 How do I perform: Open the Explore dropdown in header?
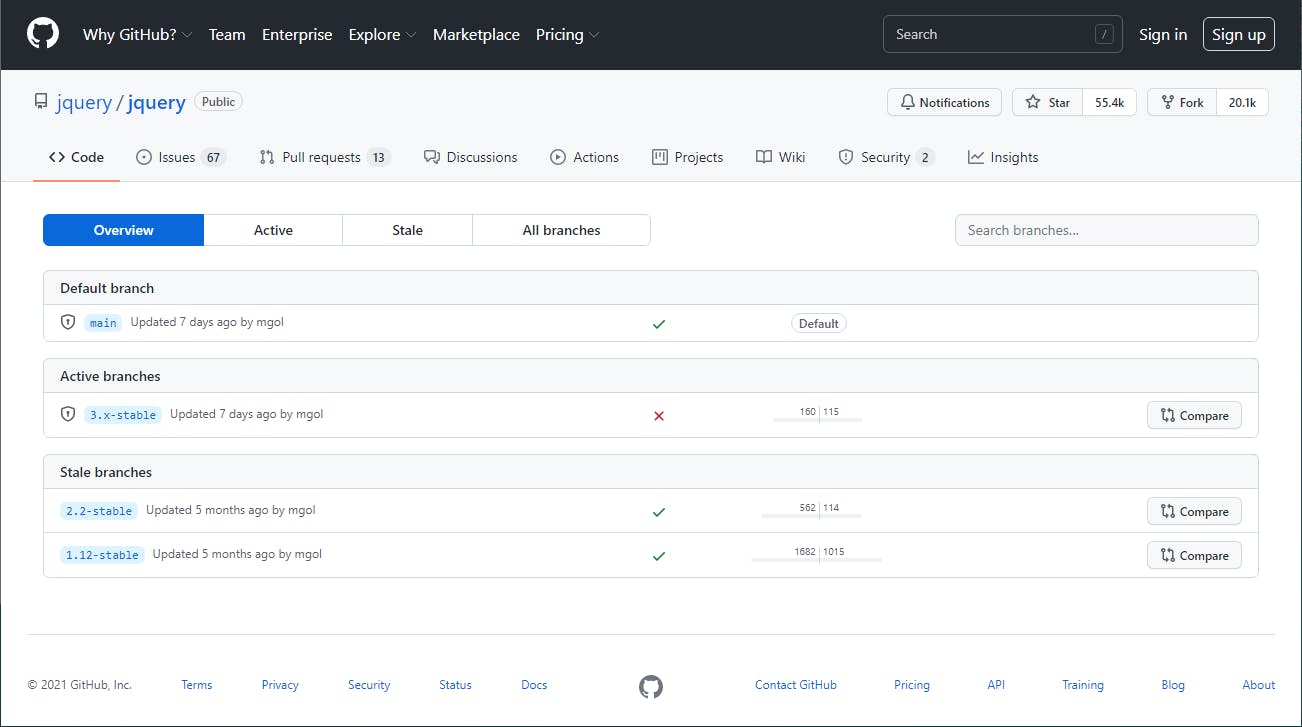coord(382,34)
